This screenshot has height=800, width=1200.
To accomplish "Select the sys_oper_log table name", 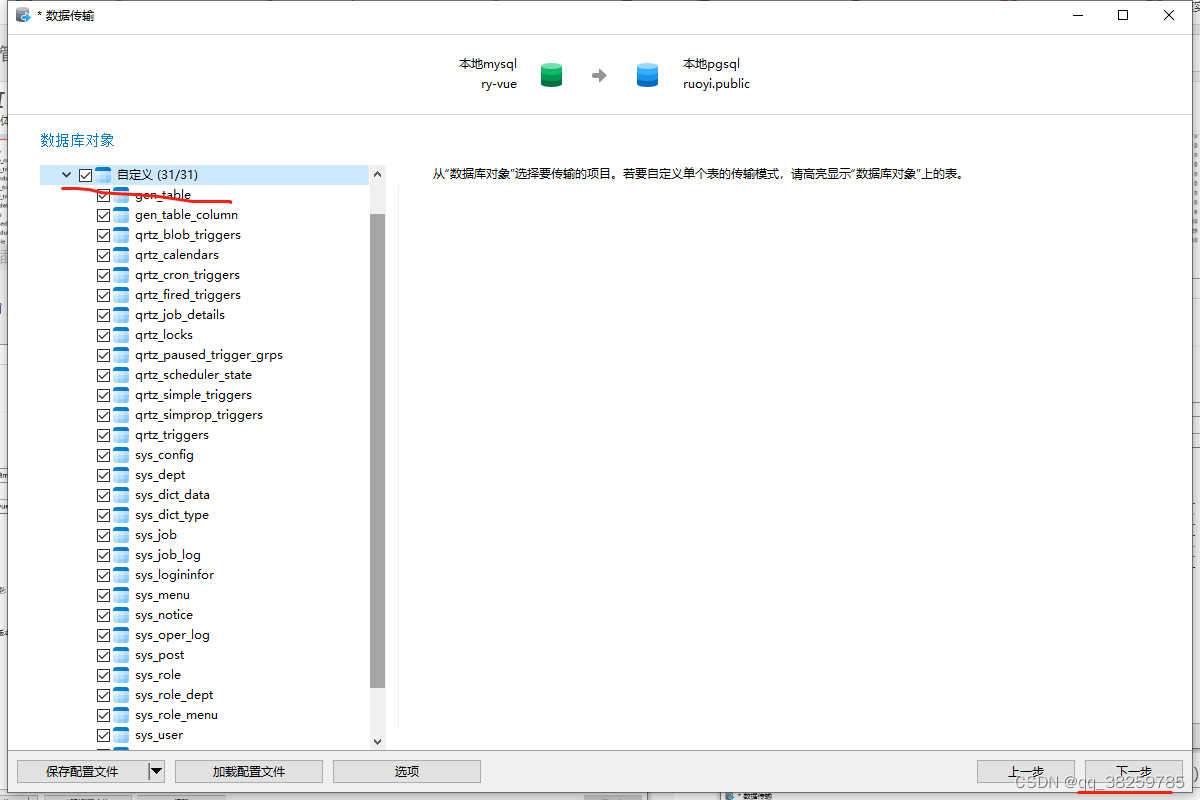I will [172, 635].
